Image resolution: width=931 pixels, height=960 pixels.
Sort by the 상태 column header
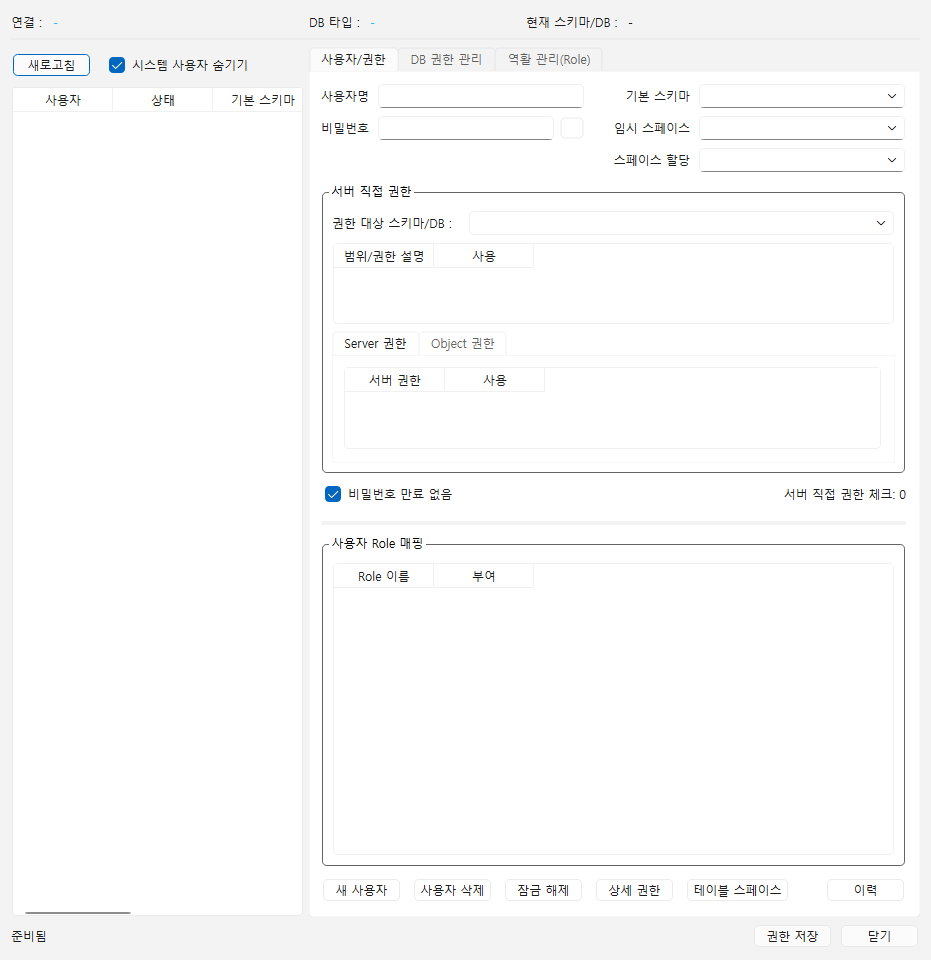[x=163, y=100]
